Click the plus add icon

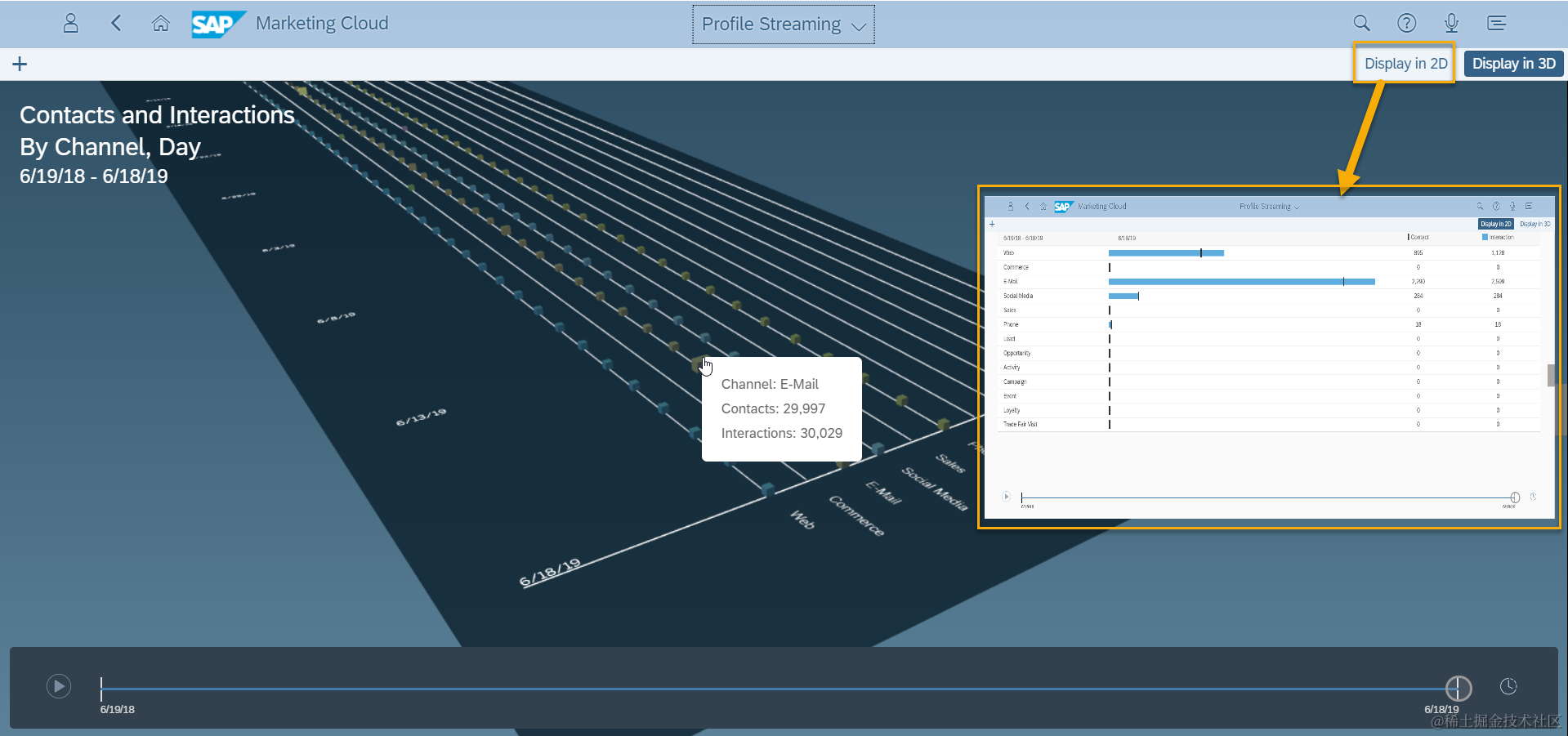point(20,64)
